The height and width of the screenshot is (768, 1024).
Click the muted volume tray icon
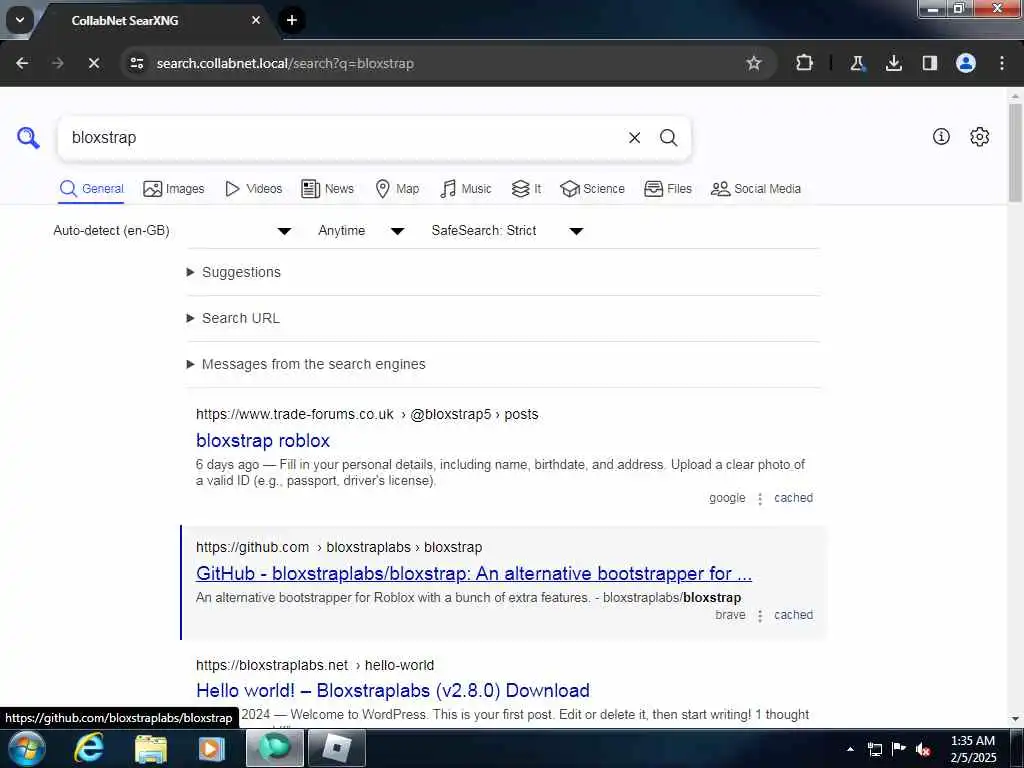coord(923,749)
